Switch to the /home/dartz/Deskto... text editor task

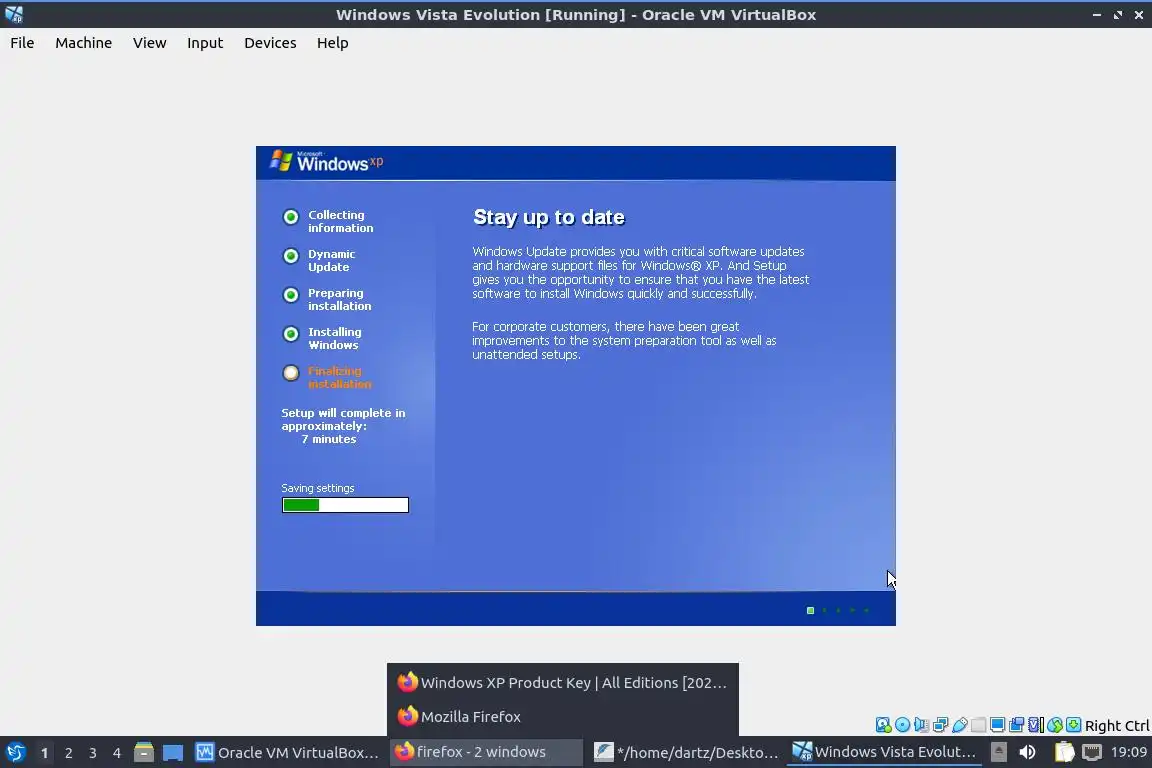click(x=685, y=752)
